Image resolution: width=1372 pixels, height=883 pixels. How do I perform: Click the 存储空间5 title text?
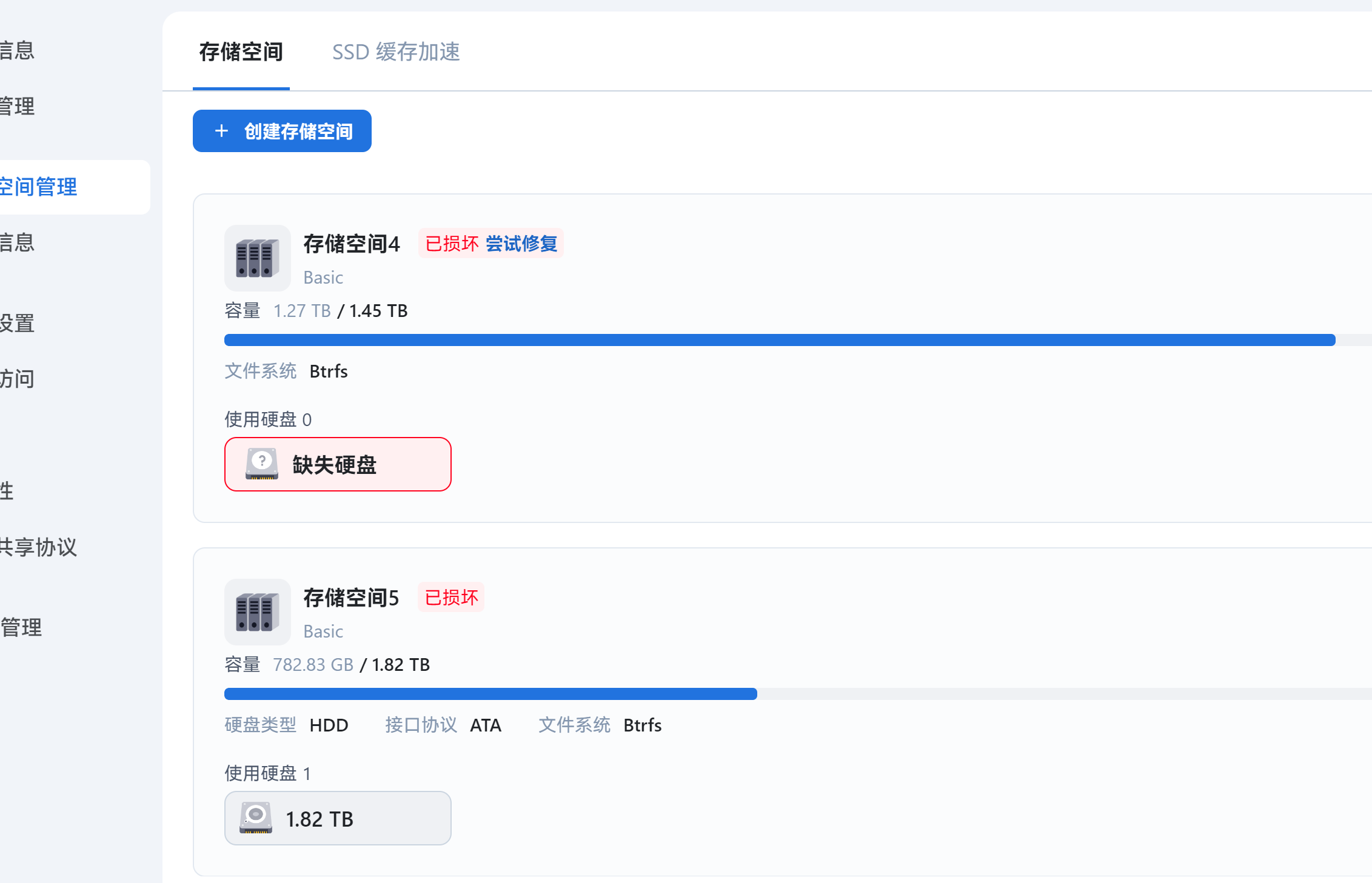tap(352, 598)
